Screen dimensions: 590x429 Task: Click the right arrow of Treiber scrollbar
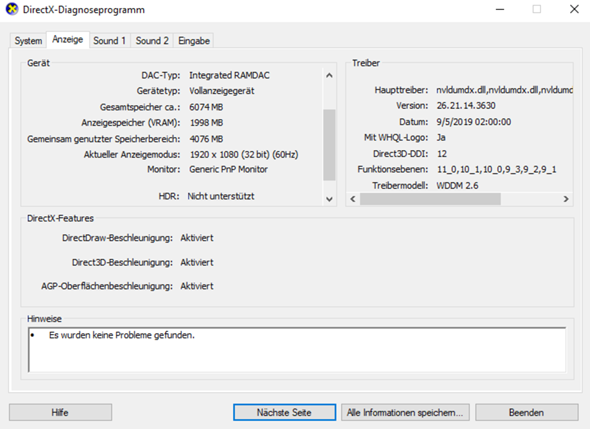pos(566,199)
